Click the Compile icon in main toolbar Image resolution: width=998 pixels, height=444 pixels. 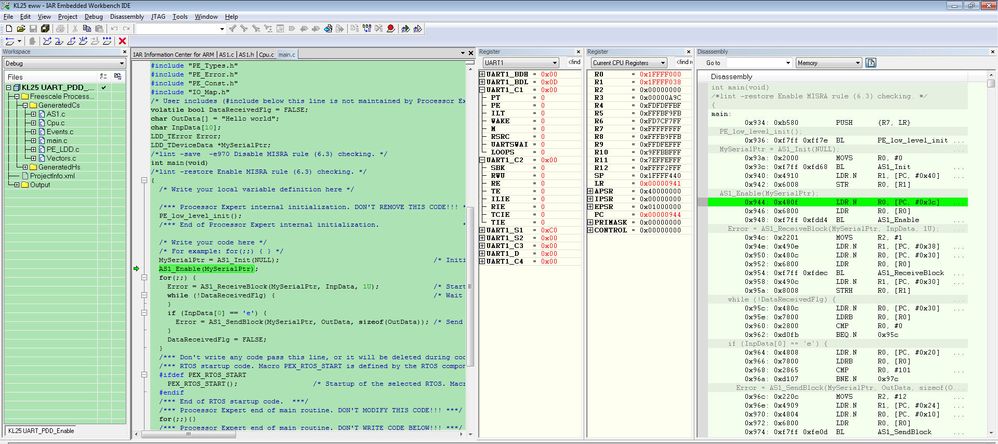coord(355,29)
